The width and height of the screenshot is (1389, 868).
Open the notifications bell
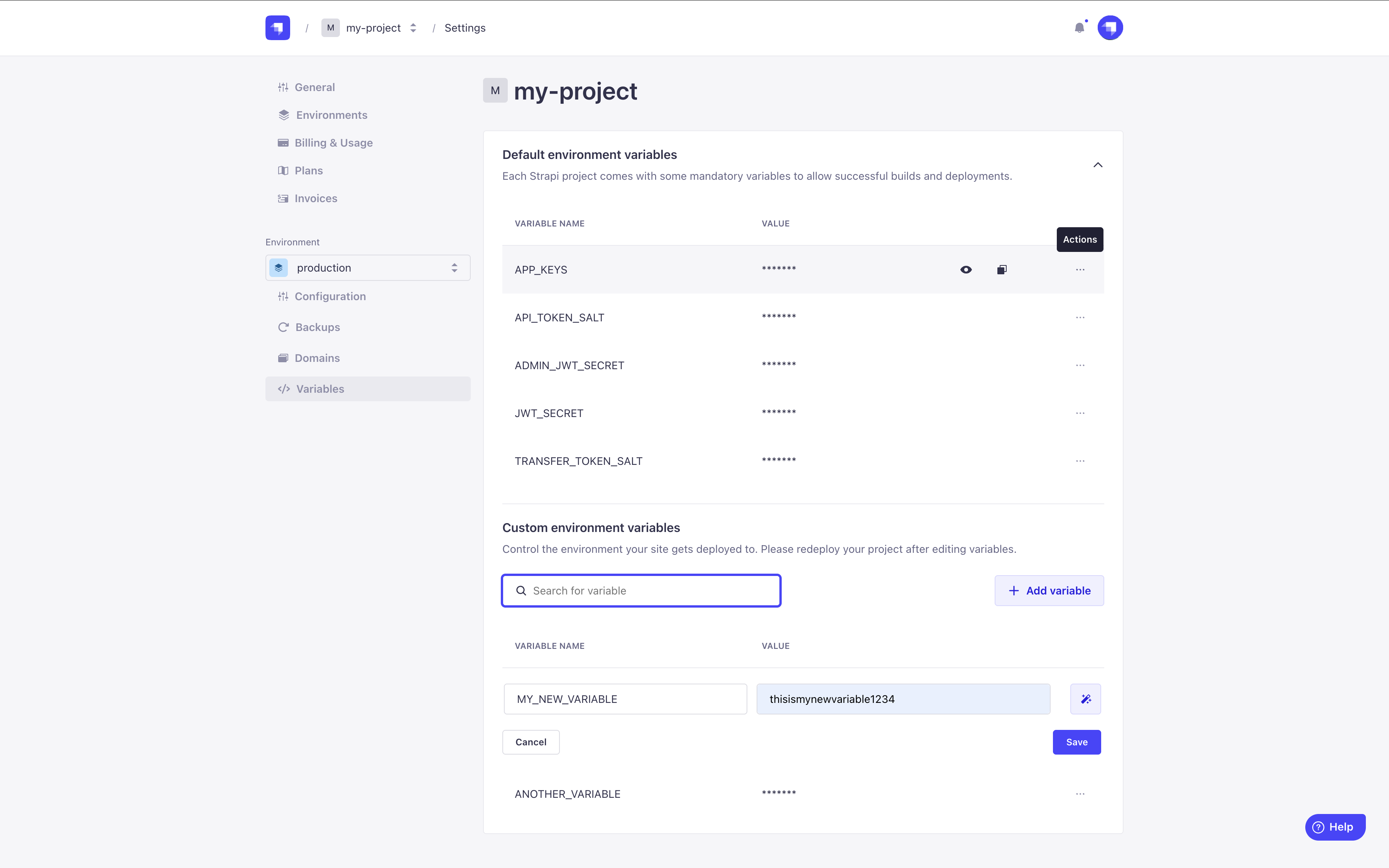(1079, 27)
